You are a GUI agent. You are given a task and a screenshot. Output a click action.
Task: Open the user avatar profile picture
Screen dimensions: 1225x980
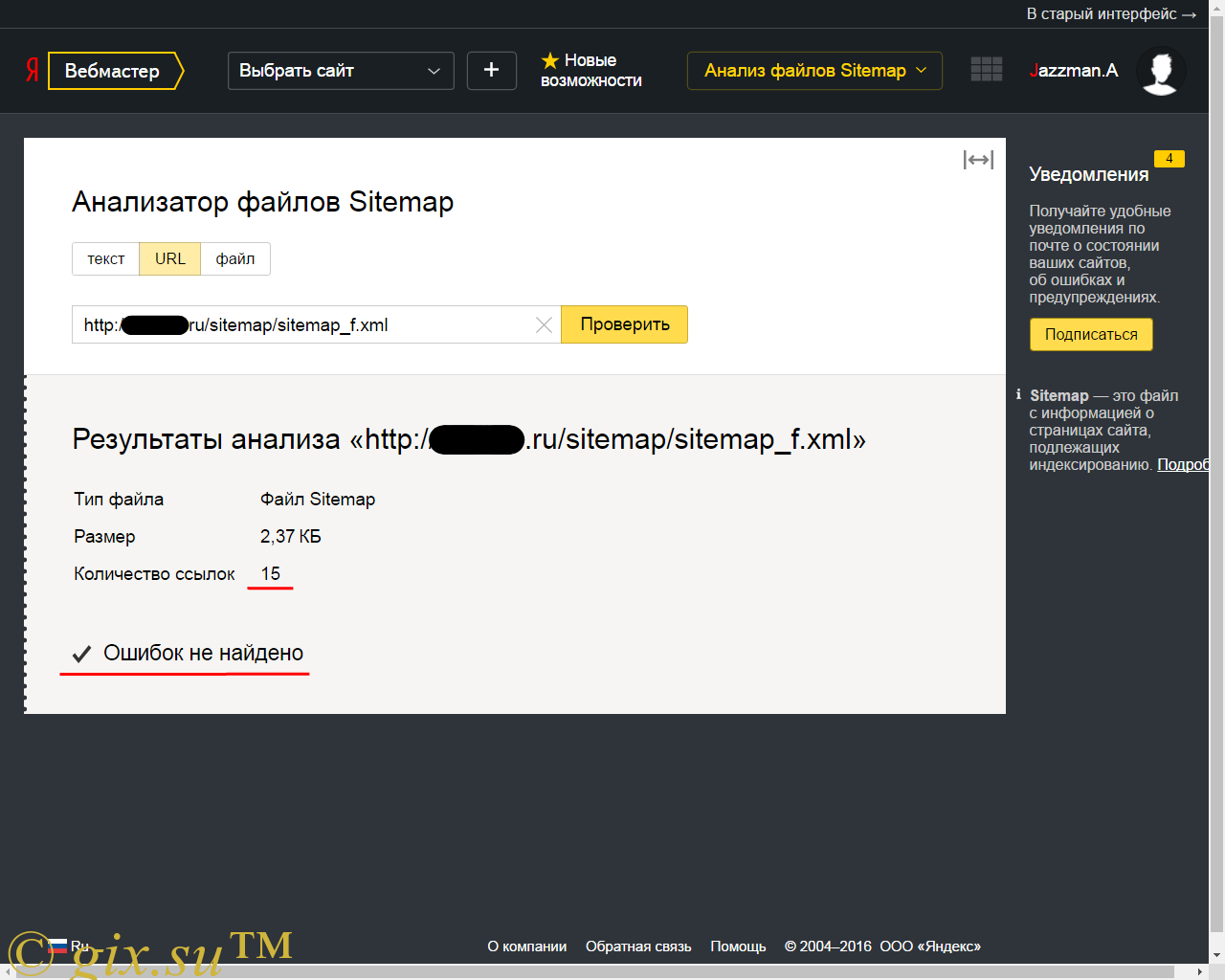coord(1161,71)
